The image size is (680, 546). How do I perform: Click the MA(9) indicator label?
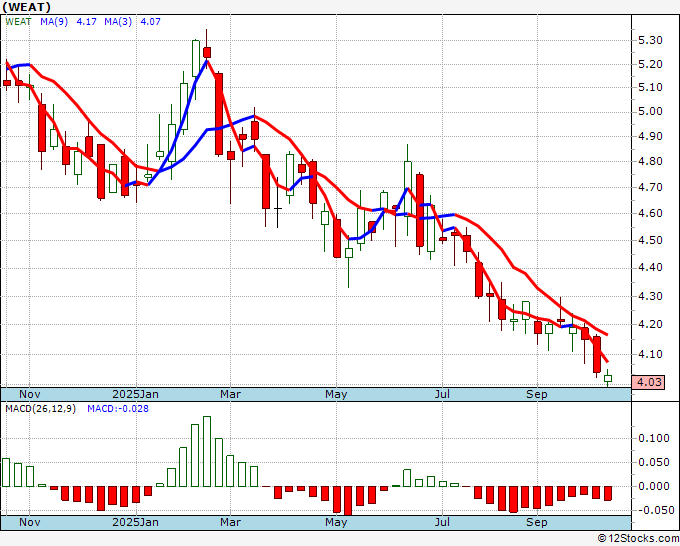click(x=54, y=22)
